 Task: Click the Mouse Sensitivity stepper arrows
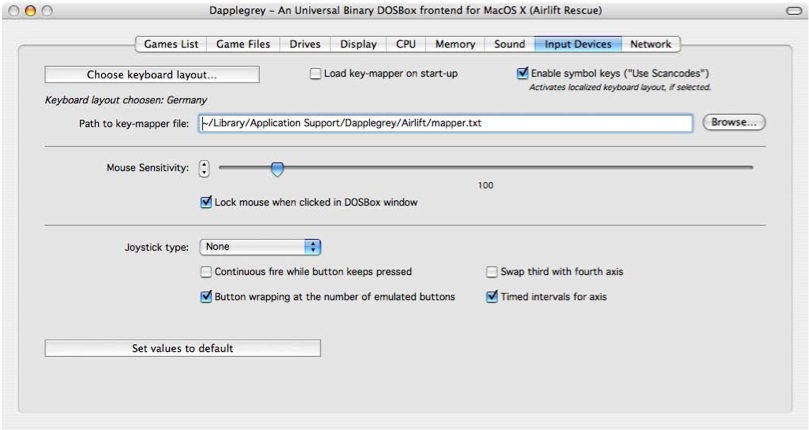[204, 168]
